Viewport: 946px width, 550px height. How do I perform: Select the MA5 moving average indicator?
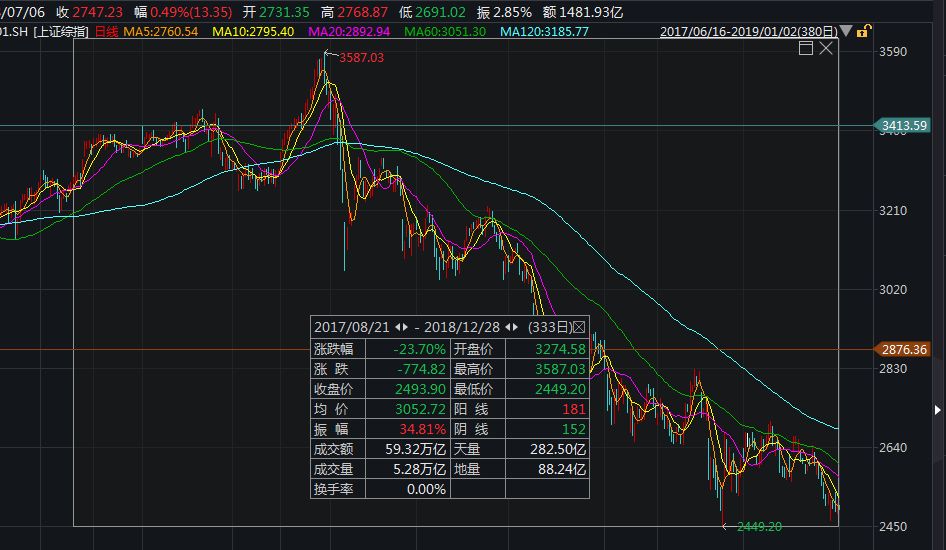coord(162,32)
